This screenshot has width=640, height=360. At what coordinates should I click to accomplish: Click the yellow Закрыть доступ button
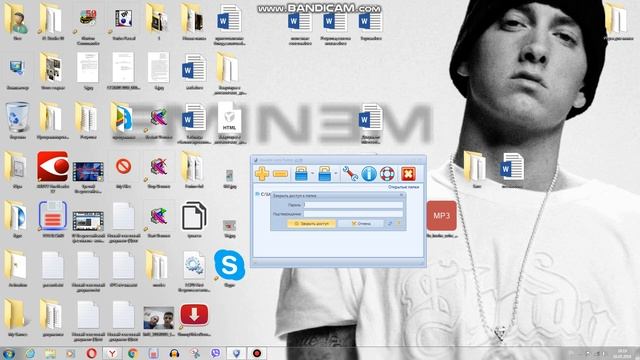(312, 224)
